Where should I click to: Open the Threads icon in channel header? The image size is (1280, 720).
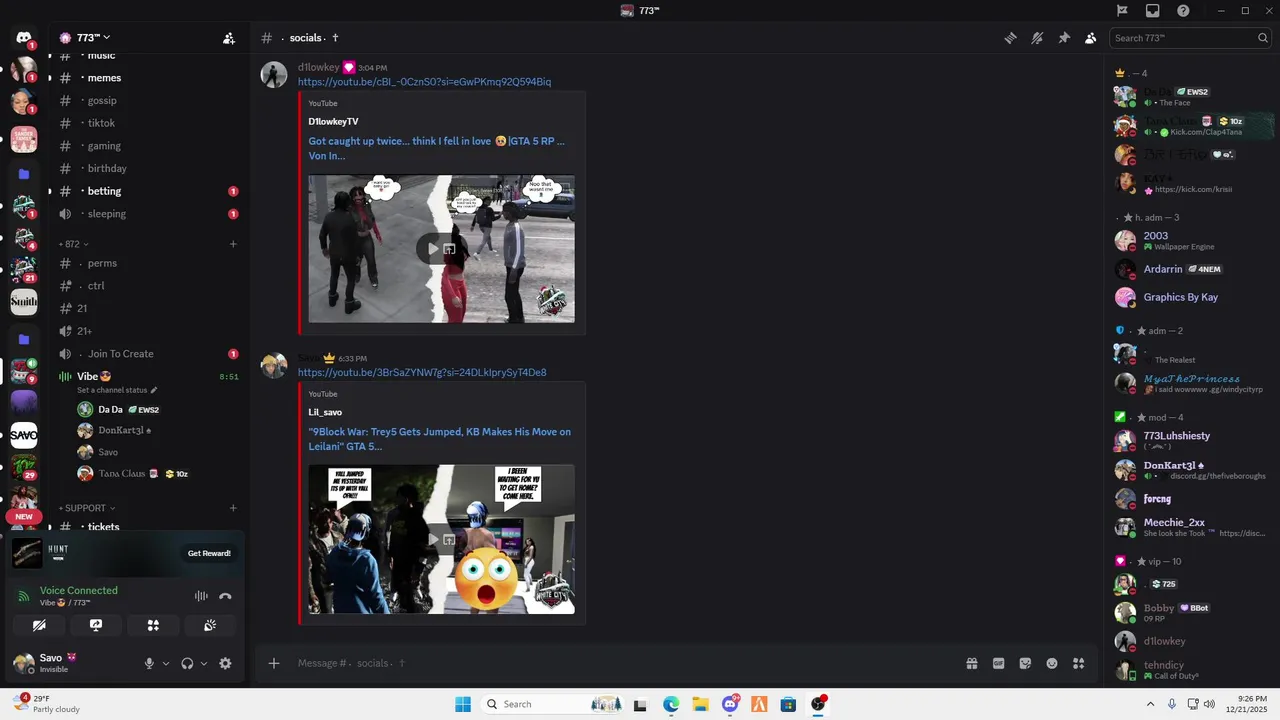[1011, 38]
